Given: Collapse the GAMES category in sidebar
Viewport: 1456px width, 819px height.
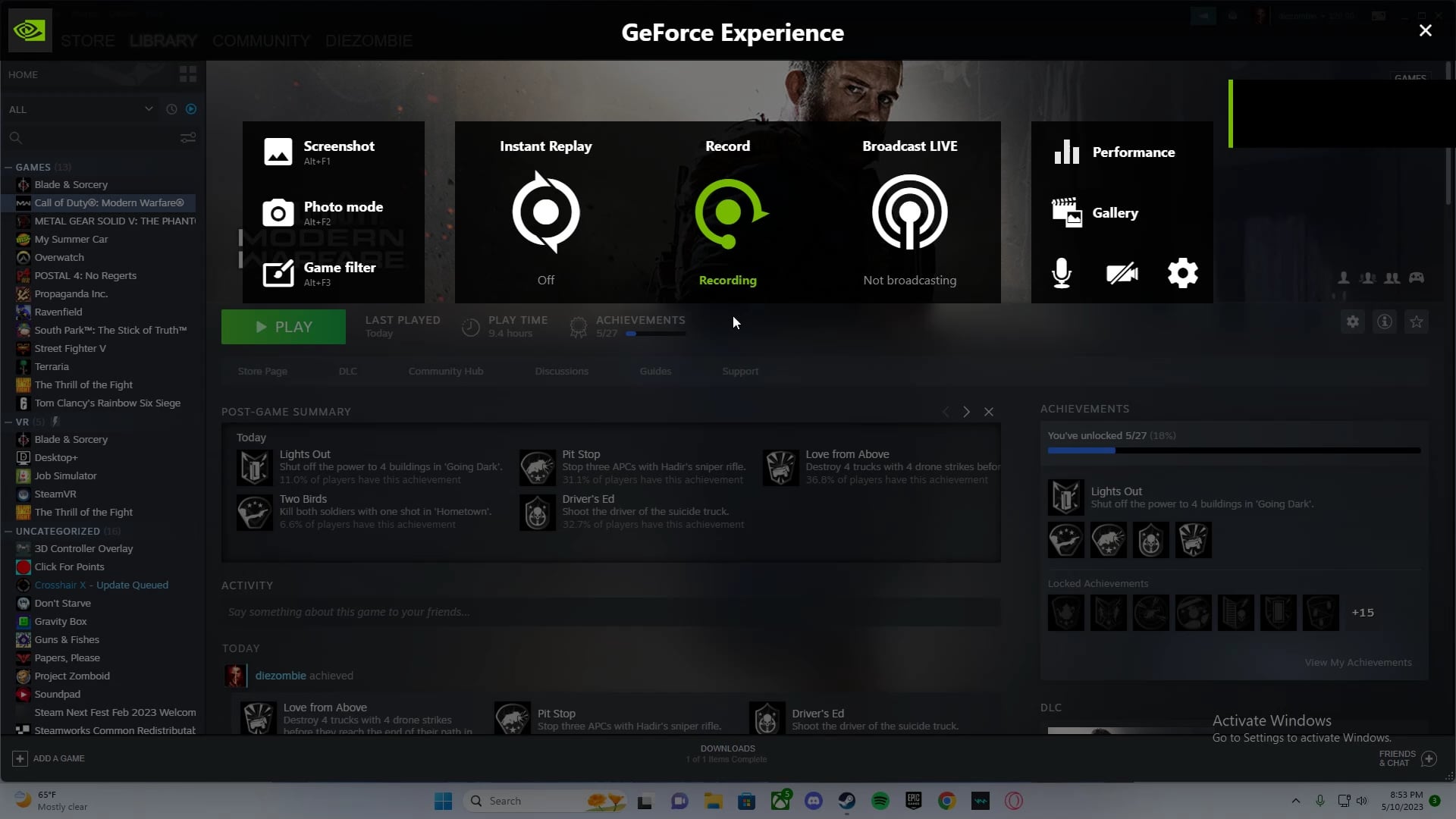Looking at the screenshot, I should (9, 167).
